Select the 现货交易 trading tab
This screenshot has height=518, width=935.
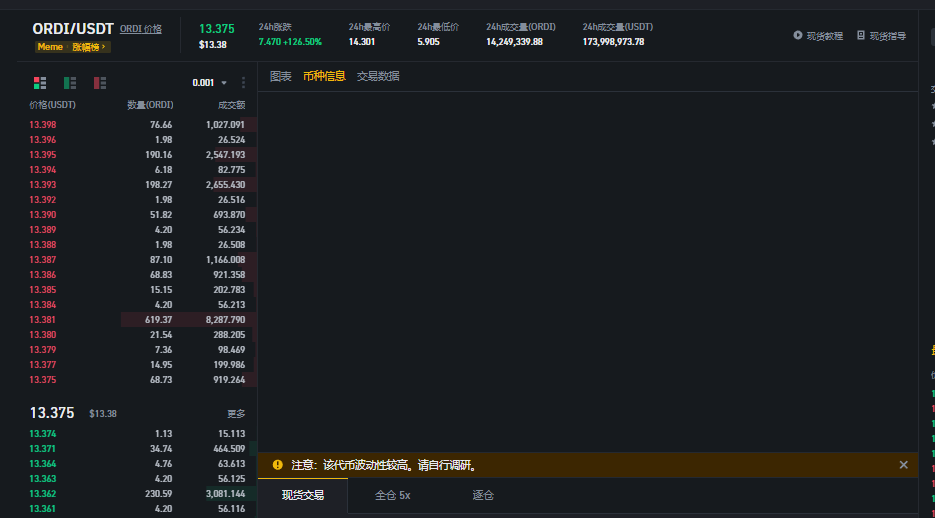click(303, 495)
